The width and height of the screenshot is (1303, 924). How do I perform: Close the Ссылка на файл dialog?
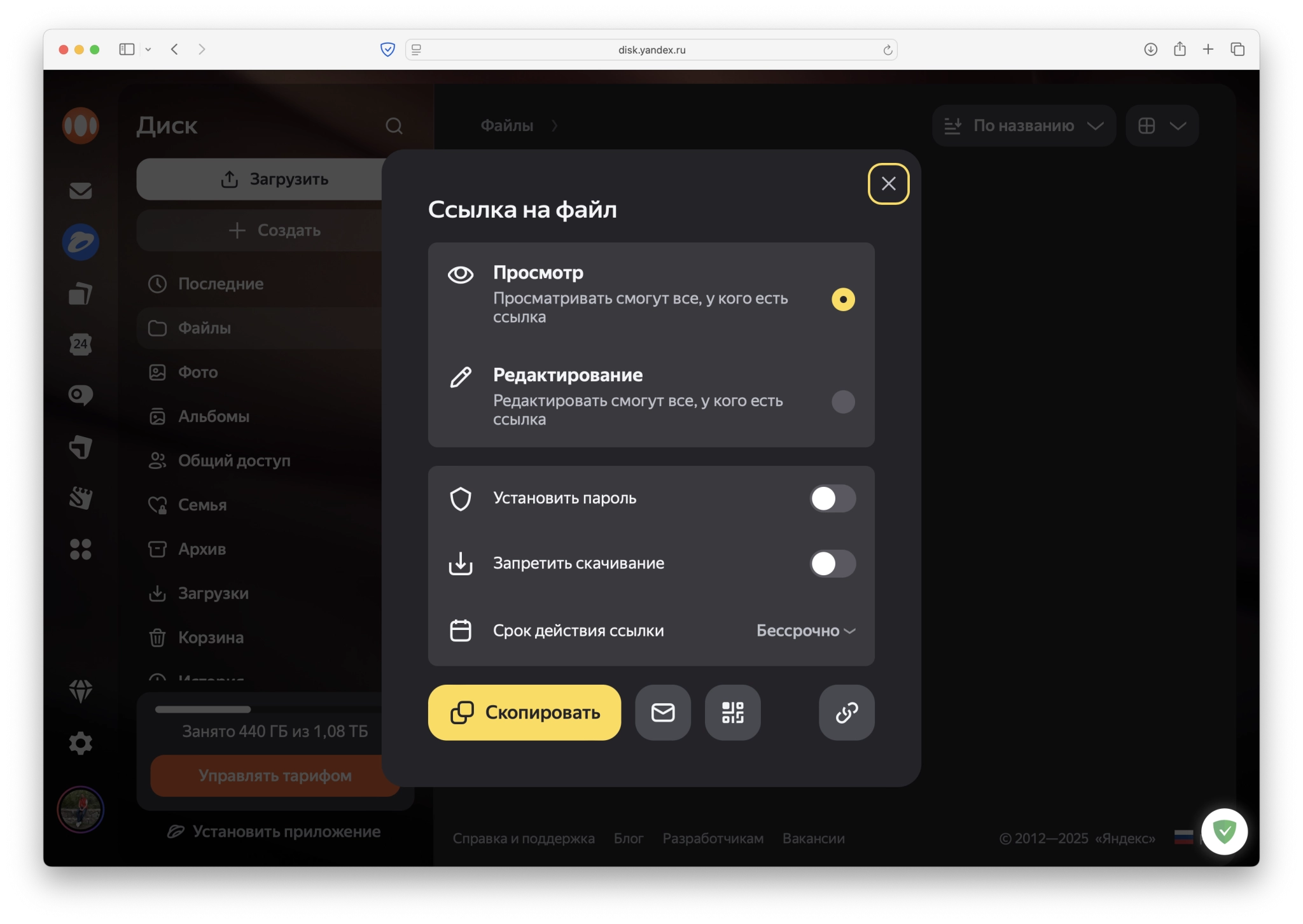click(888, 184)
